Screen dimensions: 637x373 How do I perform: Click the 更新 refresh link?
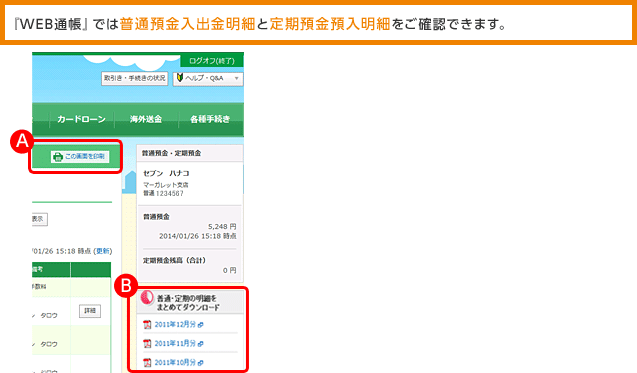pyautogui.click(x=103, y=251)
